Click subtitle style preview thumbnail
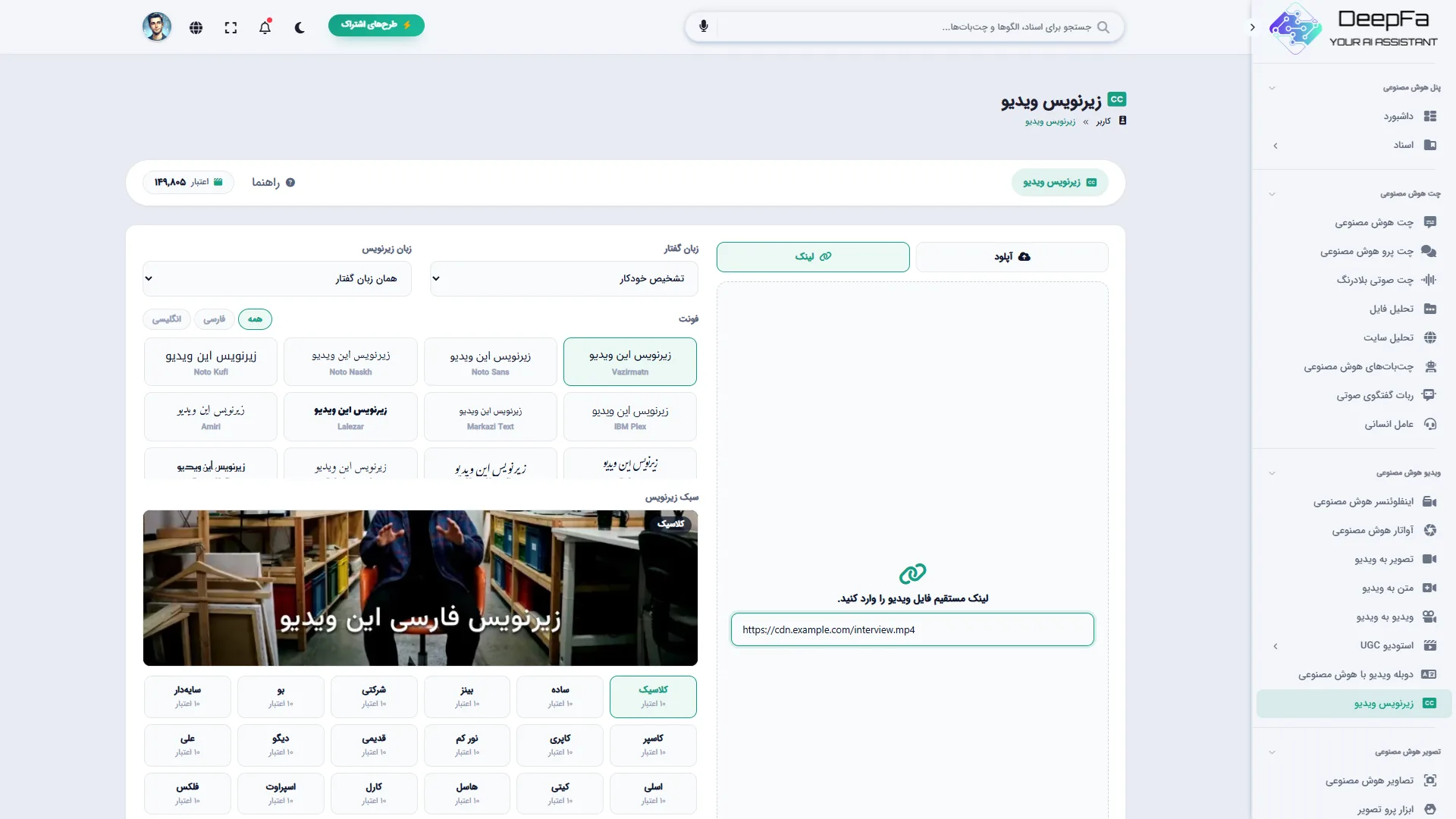Screen dimensions: 1456x819 [x=420, y=588]
